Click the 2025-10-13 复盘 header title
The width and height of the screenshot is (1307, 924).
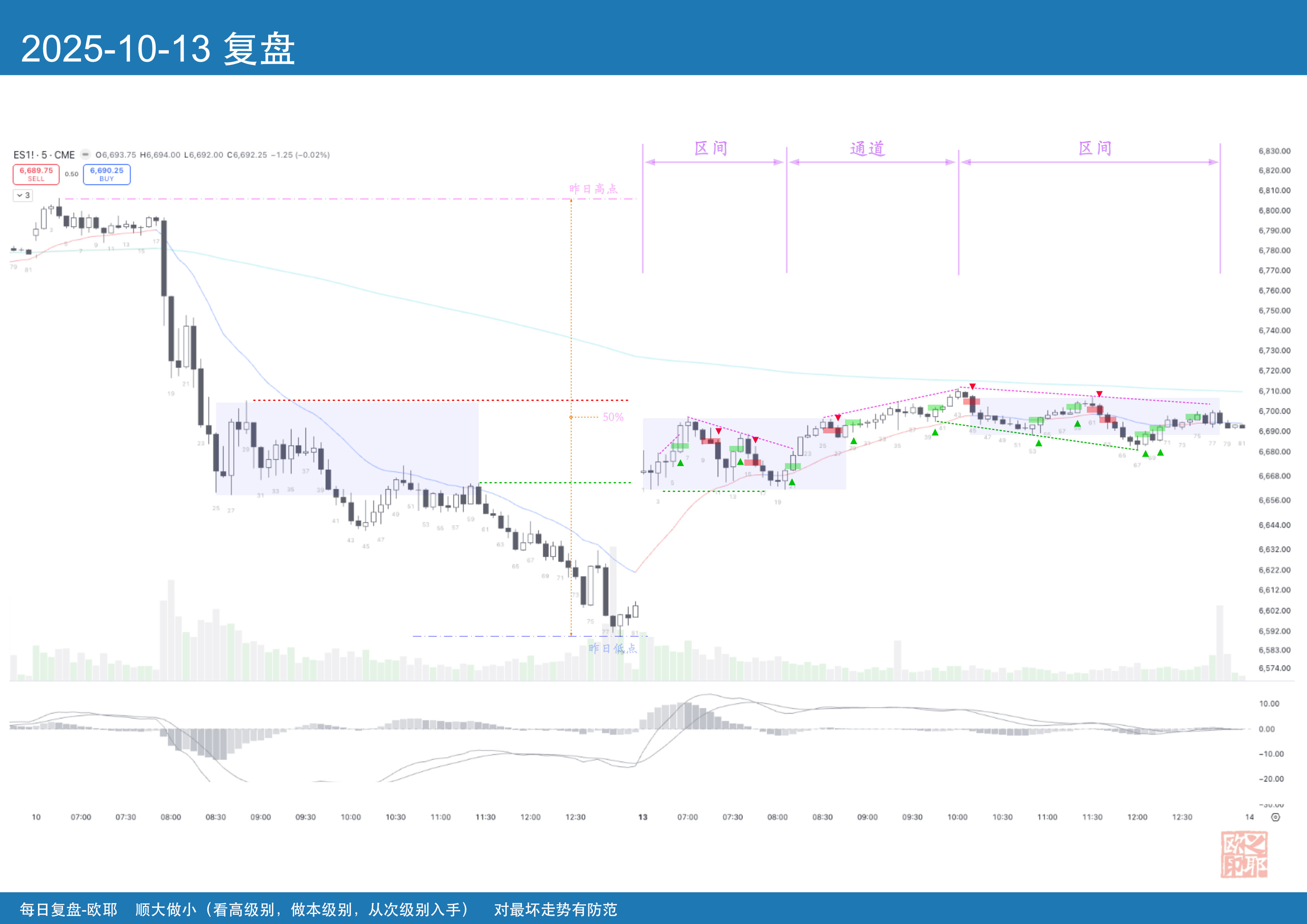158,48
